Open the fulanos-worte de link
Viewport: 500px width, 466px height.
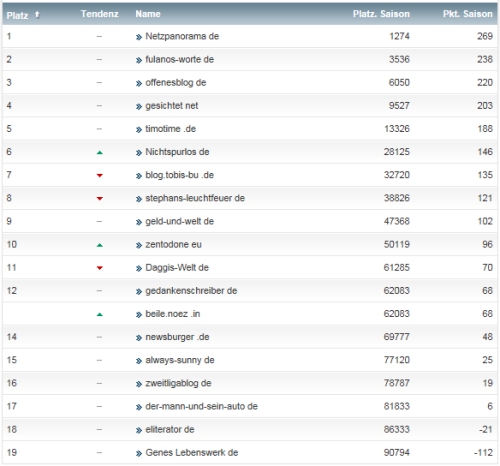click(179, 59)
